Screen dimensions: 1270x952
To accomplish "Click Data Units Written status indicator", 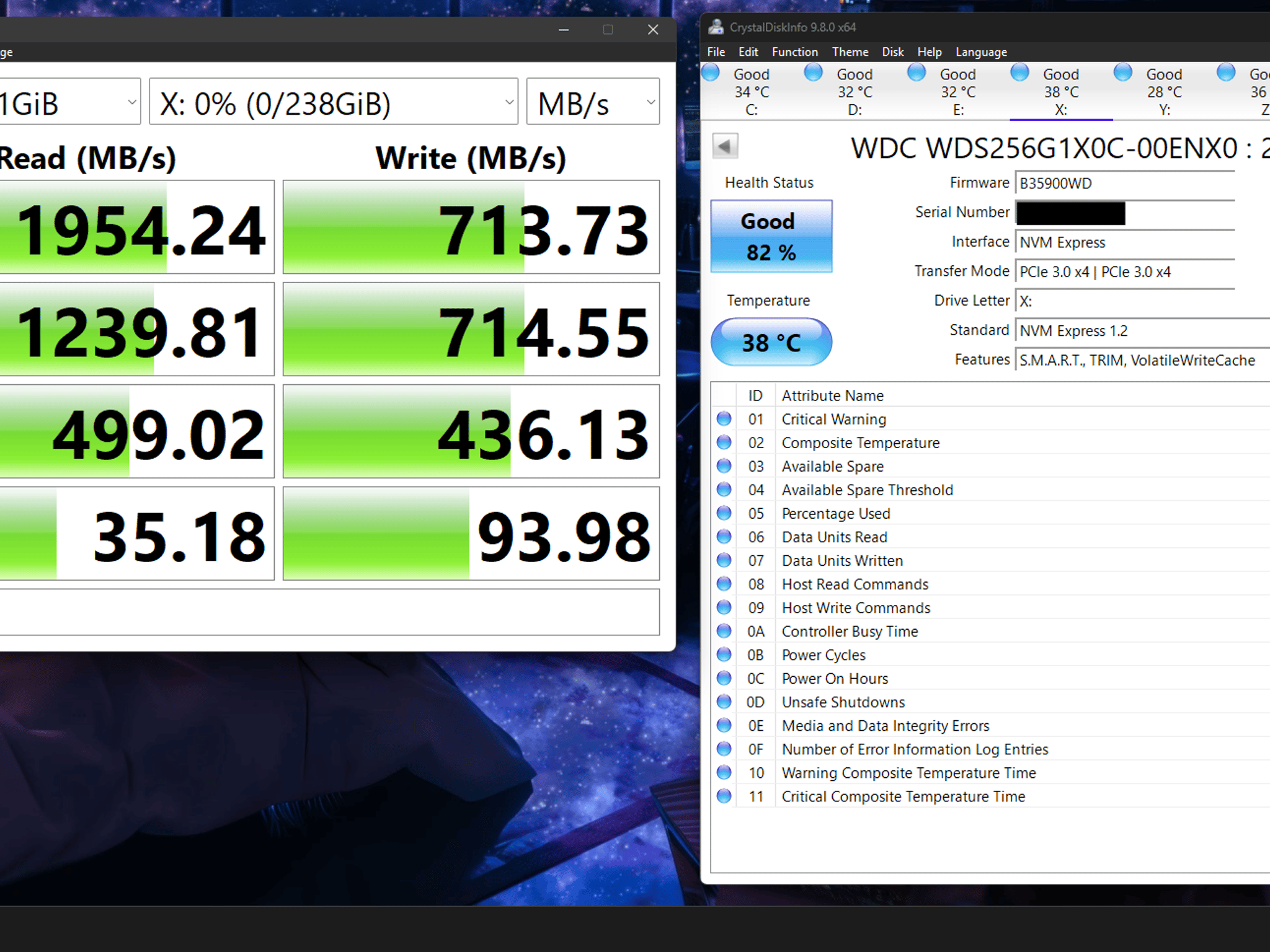I will point(724,560).
